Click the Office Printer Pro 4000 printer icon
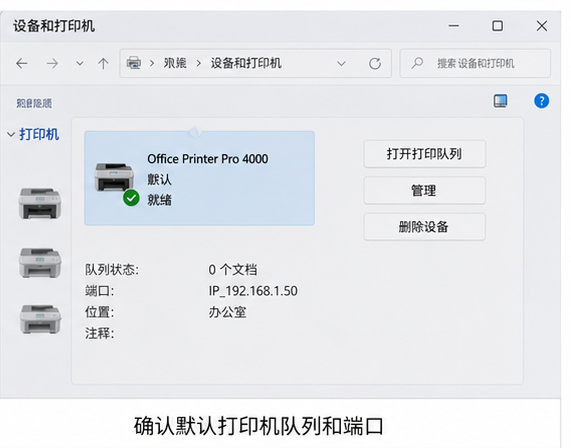Screen dimensions: 571x448 (x=114, y=177)
